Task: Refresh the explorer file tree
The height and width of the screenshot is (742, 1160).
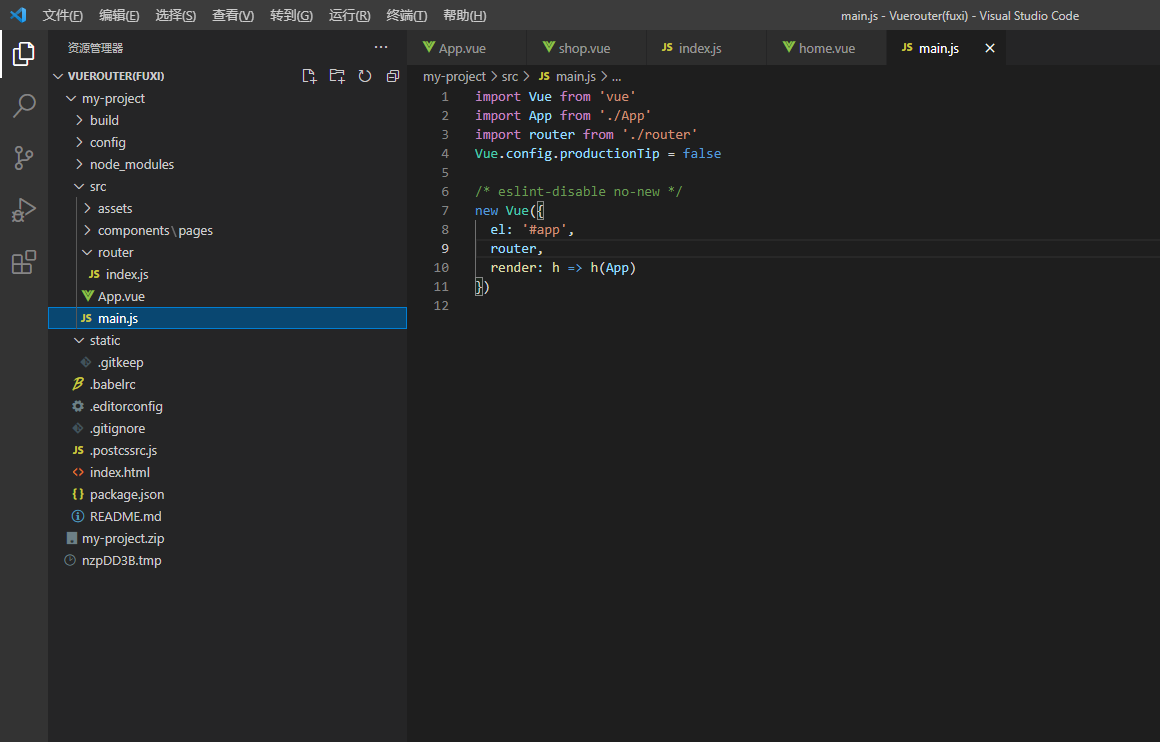Action: (x=365, y=76)
